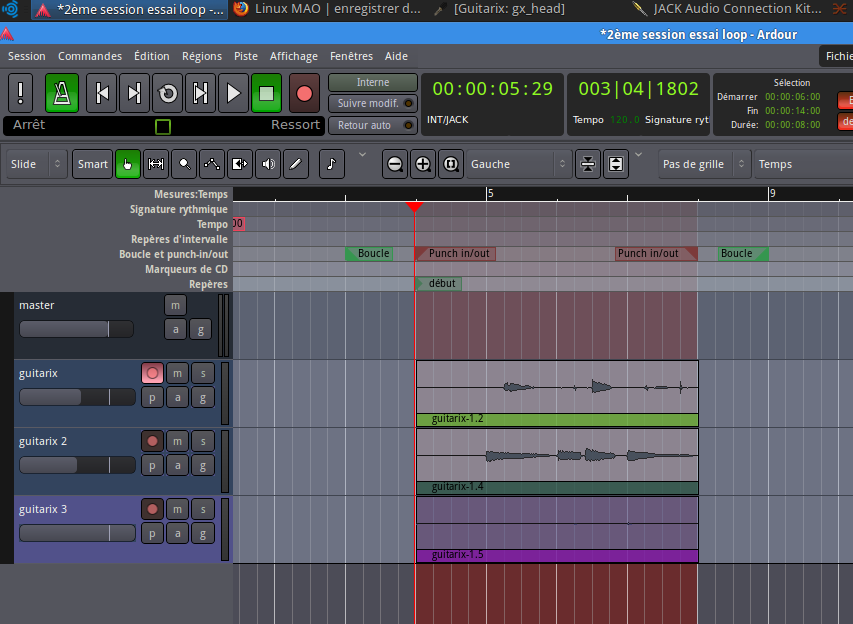This screenshot has width=853, height=624.
Task: Jump to session start button
Action: click(101, 93)
